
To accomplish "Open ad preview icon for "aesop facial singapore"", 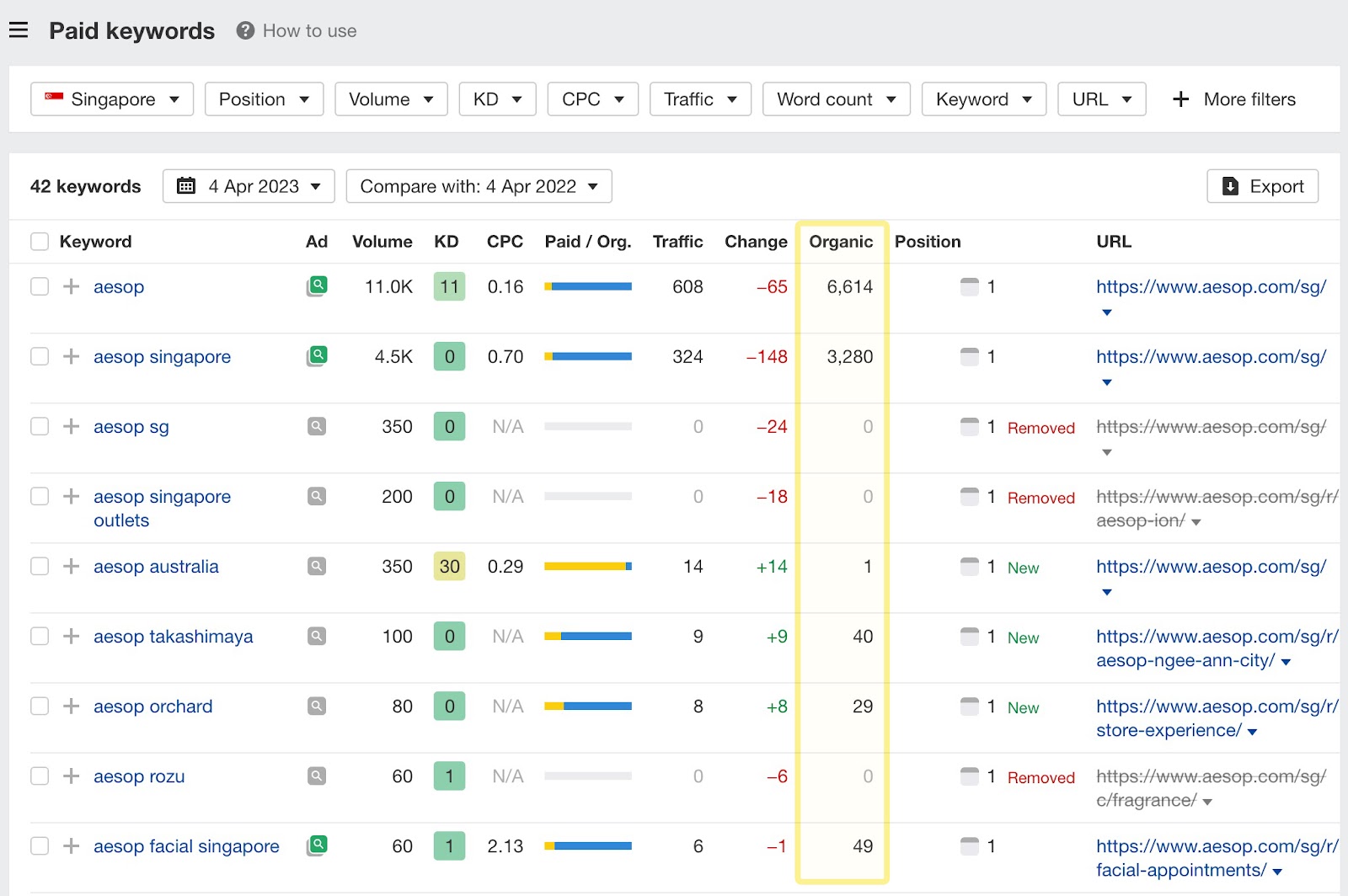I will point(317,845).
